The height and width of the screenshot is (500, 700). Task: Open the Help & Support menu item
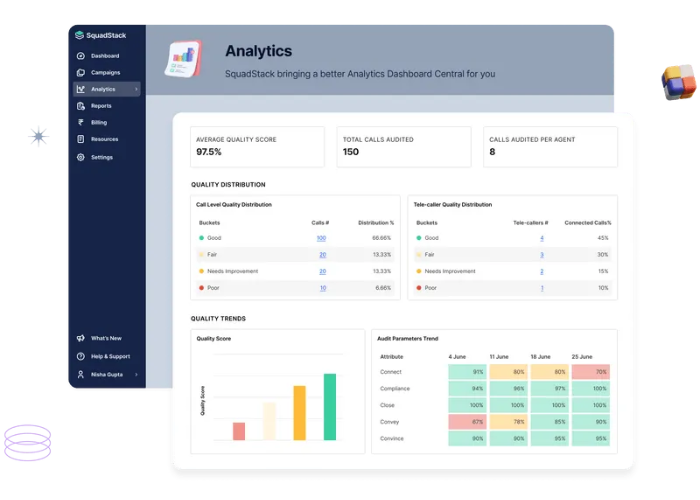coord(110,356)
